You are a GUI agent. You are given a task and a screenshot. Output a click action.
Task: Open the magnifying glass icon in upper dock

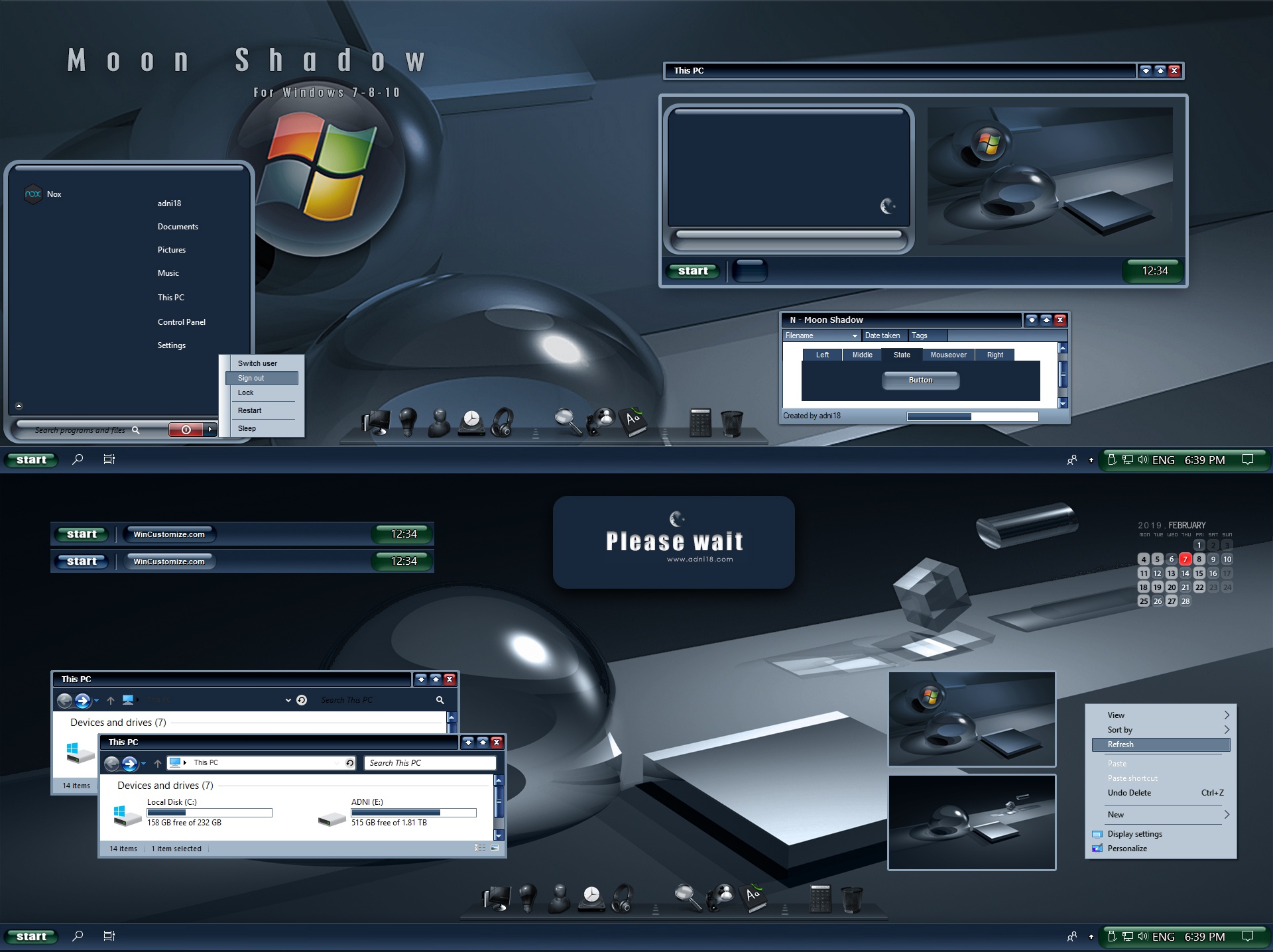coord(568,421)
